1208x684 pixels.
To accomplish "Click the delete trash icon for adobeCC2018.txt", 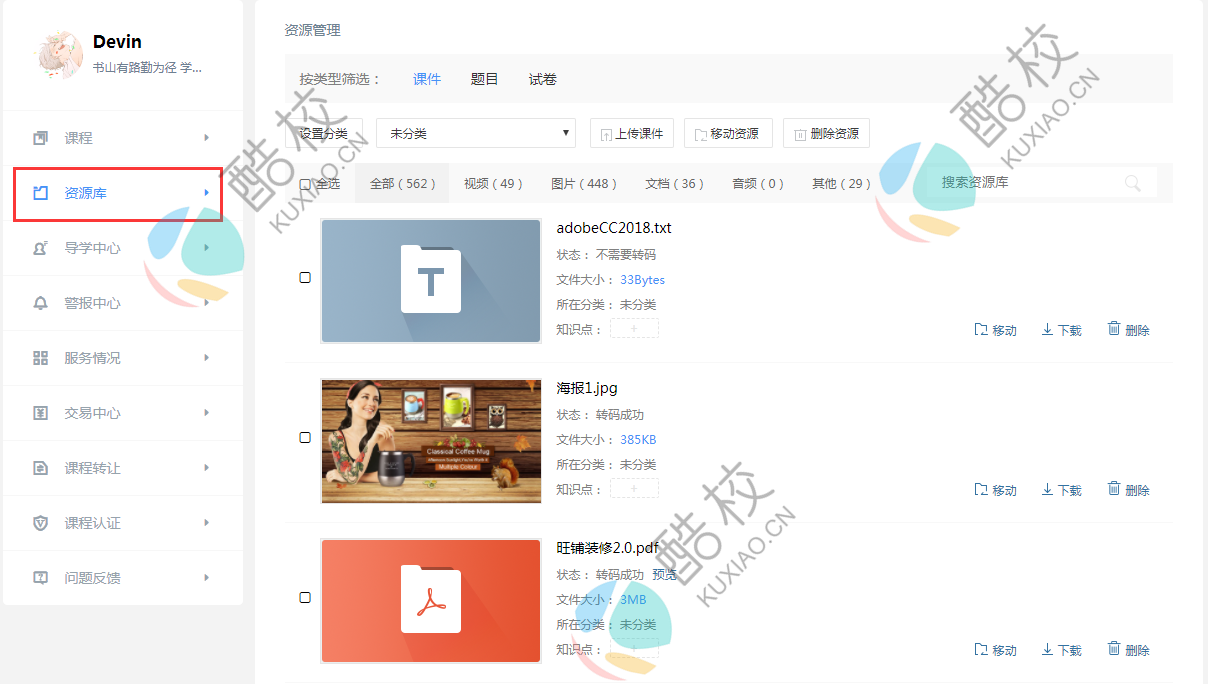I will 1114,329.
